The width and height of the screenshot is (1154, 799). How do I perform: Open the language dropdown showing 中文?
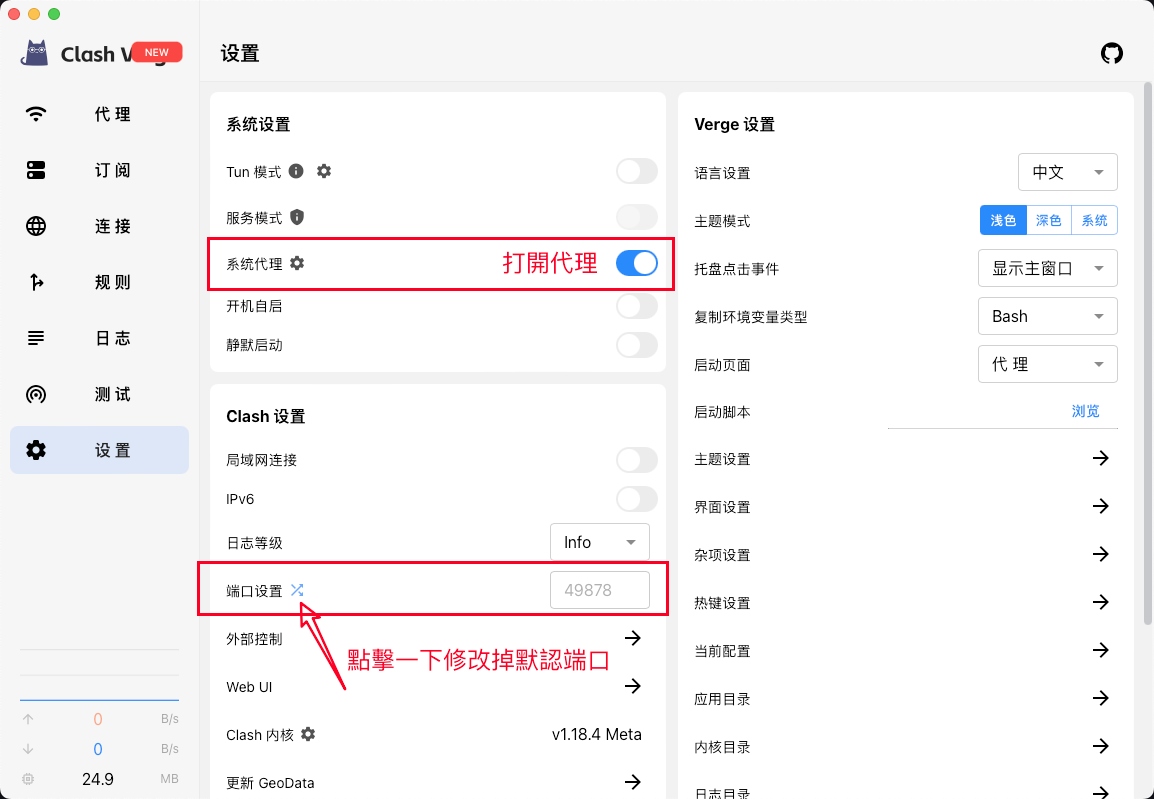pyautogui.click(x=1067, y=172)
